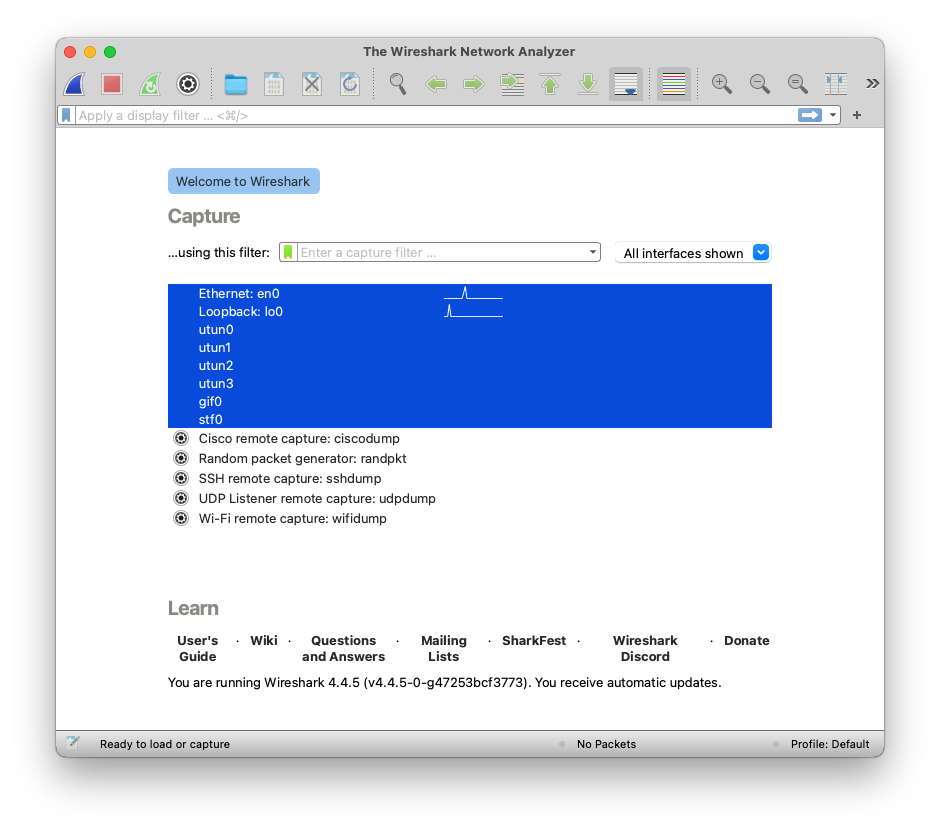Select UDP Listener remote capture: udpdump
Screen dimensions: 940x831
click(317, 498)
